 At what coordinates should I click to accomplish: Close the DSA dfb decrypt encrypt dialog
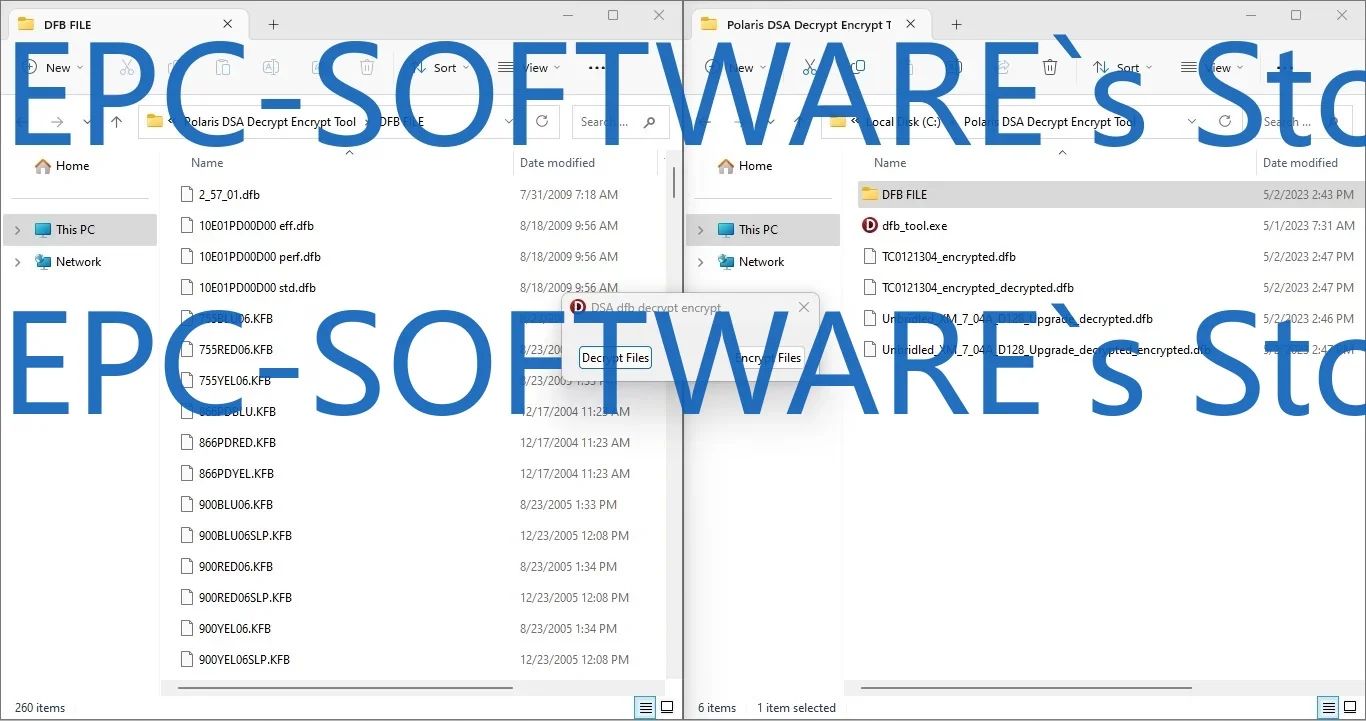[x=804, y=308]
